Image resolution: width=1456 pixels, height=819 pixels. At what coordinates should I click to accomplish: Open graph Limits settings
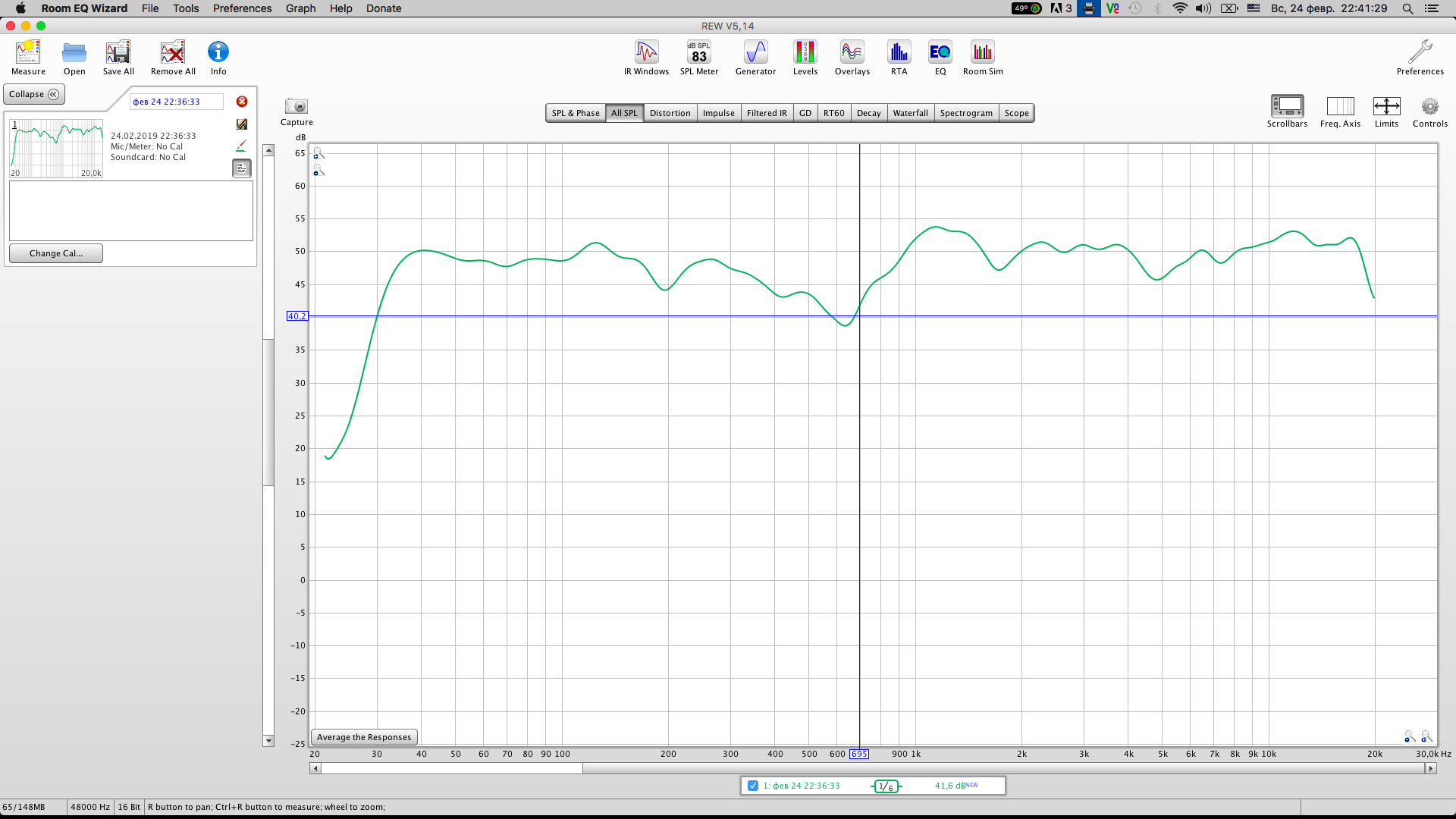click(1386, 107)
